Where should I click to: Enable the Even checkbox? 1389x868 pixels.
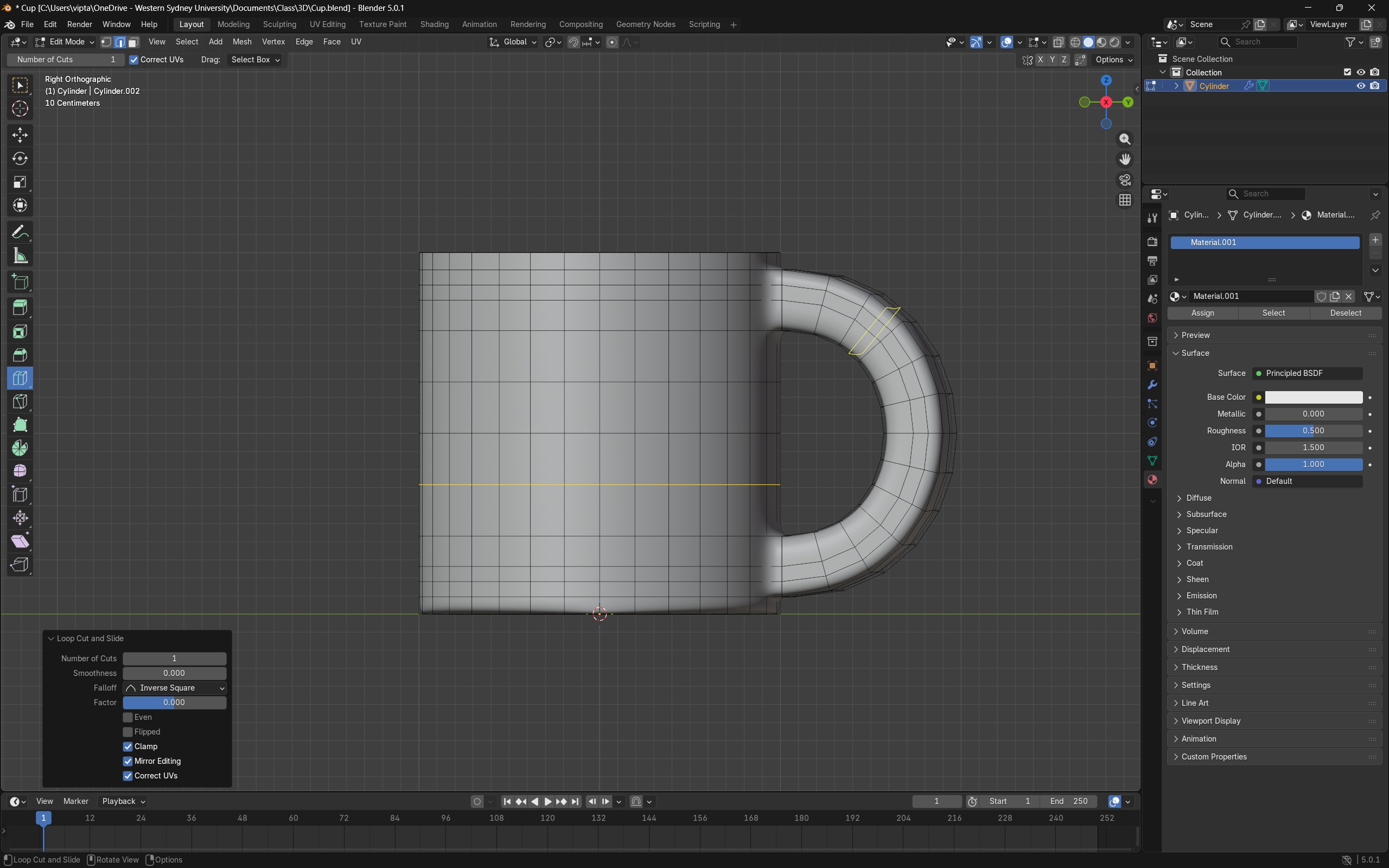128,718
